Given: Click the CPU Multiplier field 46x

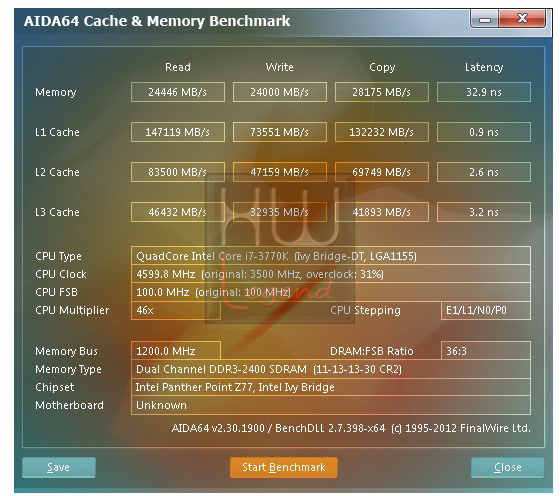Looking at the screenshot, I should click(176, 310).
